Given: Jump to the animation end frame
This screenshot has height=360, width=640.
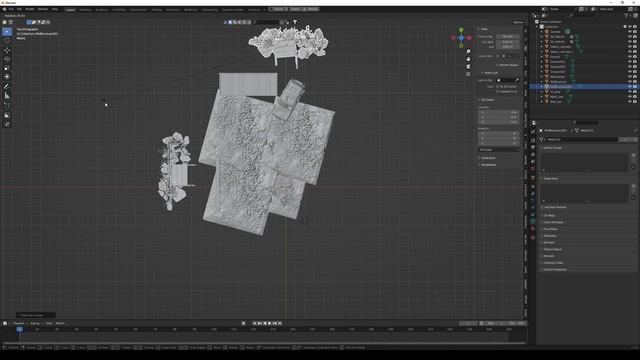Looking at the screenshot, I should click(280, 323).
